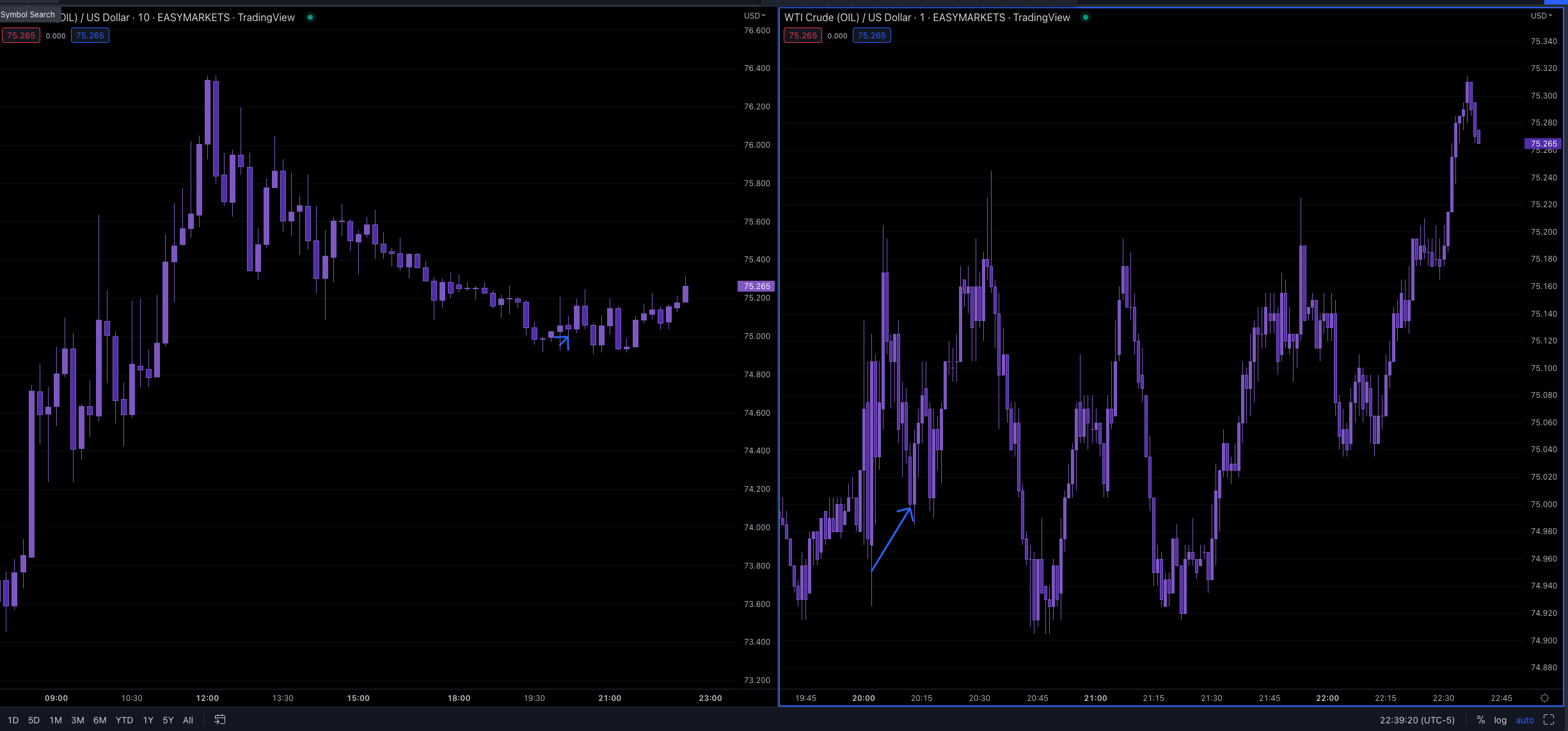
Task: Select the All date range
Action: coord(187,720)
